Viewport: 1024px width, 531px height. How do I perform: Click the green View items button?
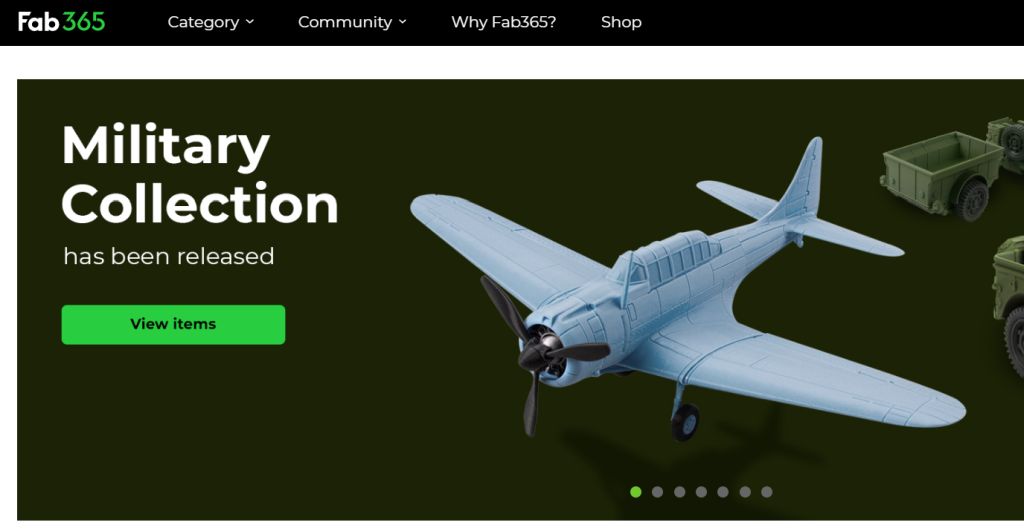pos(173,325)
